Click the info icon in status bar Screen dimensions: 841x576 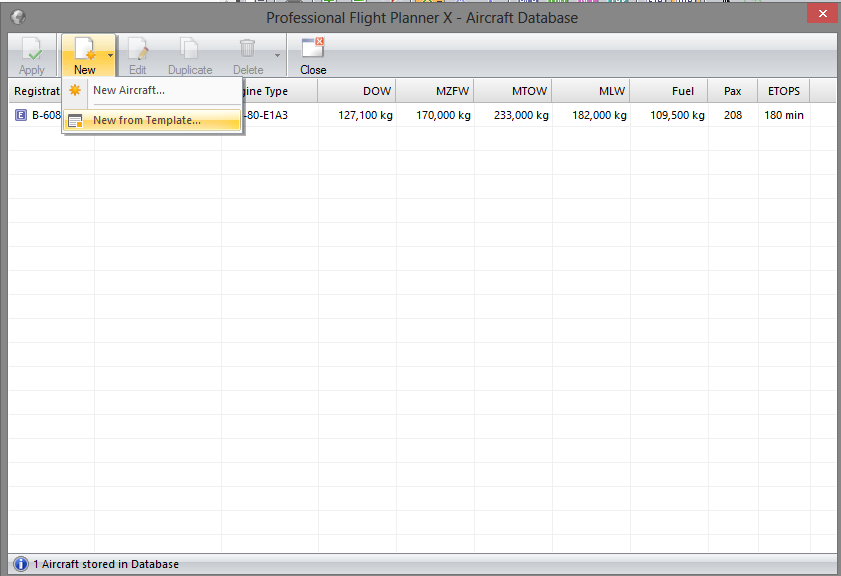(x=21, y=564)
